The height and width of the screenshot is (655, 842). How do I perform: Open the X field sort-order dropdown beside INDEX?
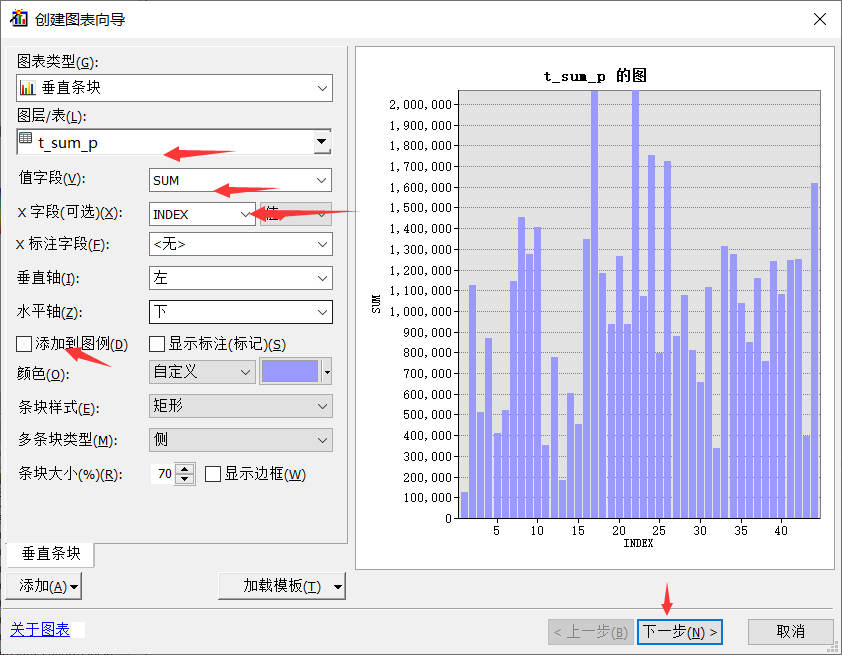(295, 214)
